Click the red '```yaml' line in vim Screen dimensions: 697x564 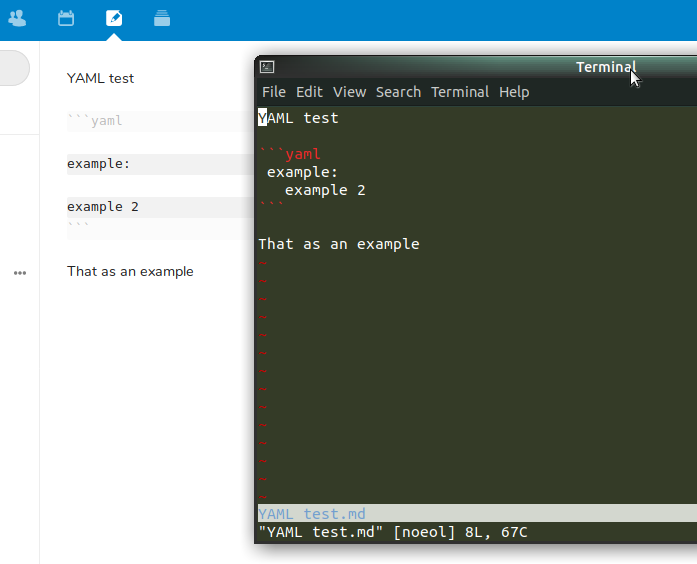click(290, 154)
